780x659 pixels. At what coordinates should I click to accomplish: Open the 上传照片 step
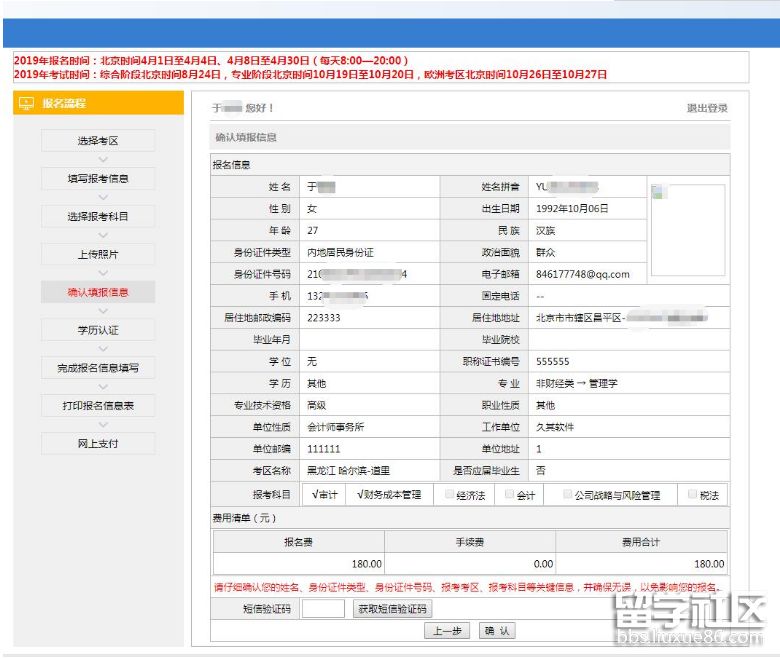[98, 254]
